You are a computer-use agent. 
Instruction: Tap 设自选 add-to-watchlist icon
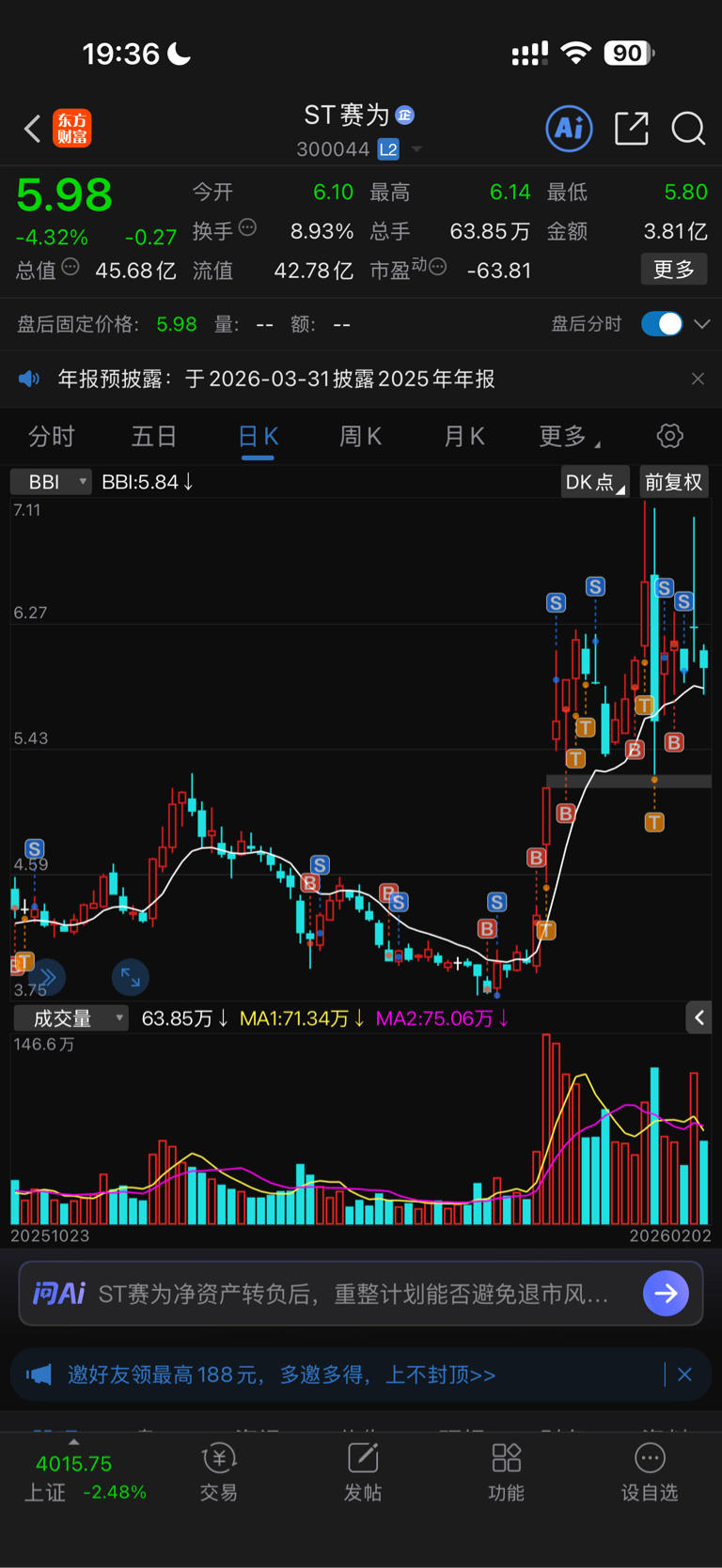[650, 1458]
